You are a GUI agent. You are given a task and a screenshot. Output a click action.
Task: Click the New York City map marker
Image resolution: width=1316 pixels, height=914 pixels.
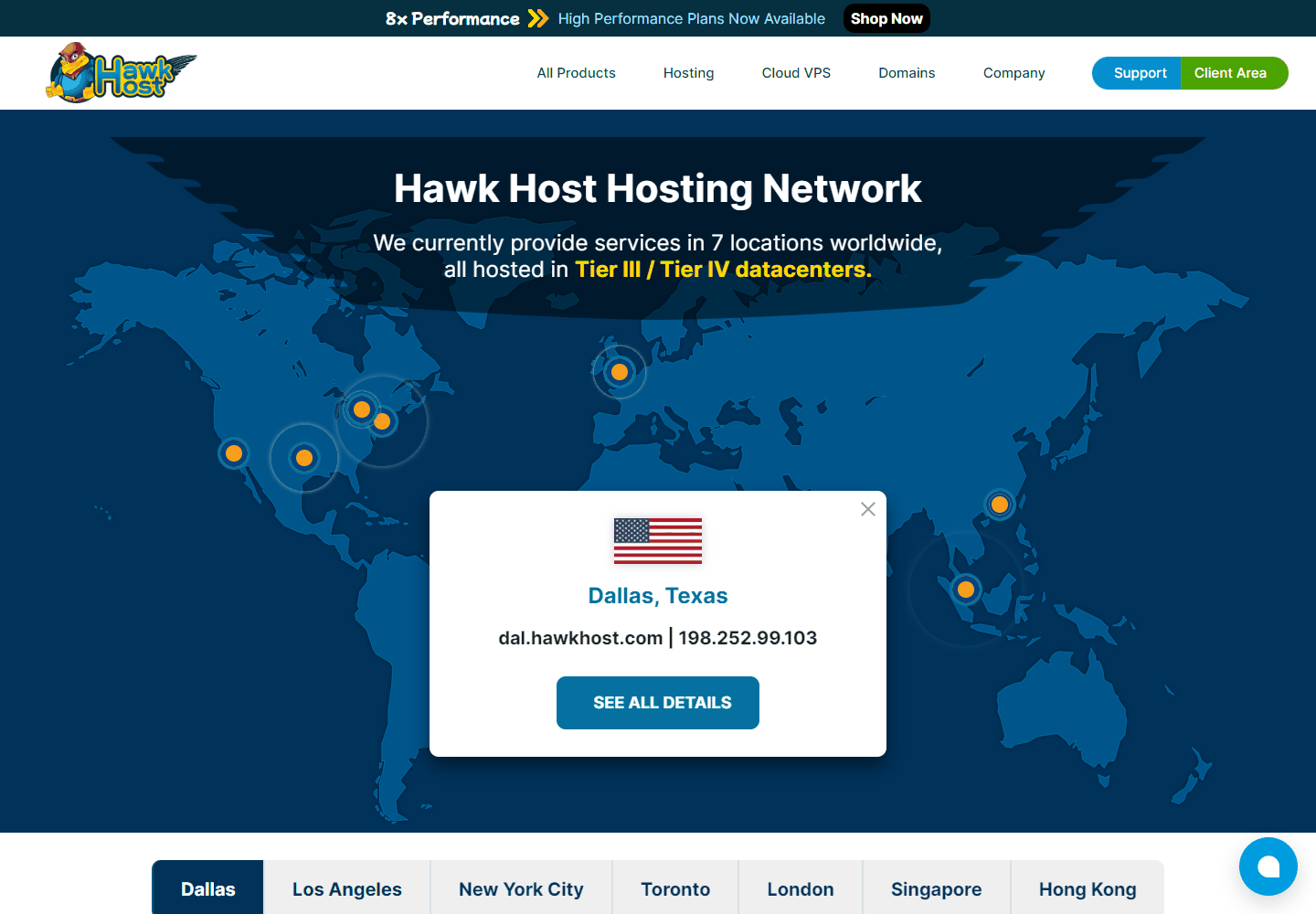(x=383, y=421)
